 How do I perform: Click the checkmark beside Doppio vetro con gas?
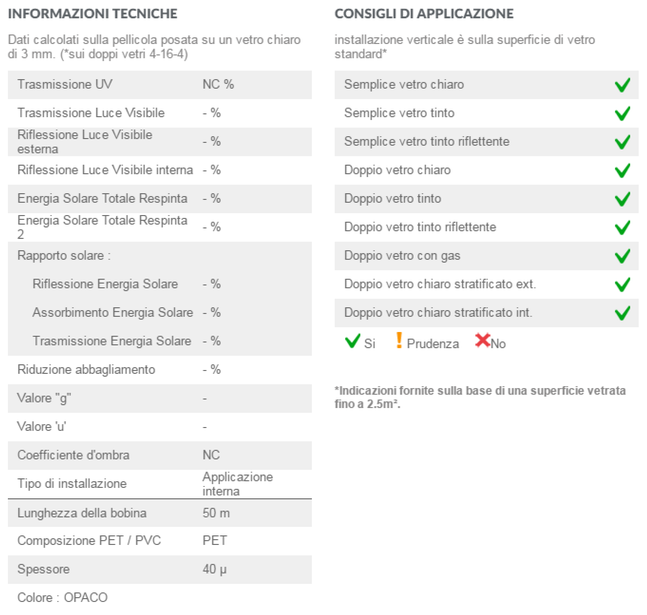pos(622,256)
